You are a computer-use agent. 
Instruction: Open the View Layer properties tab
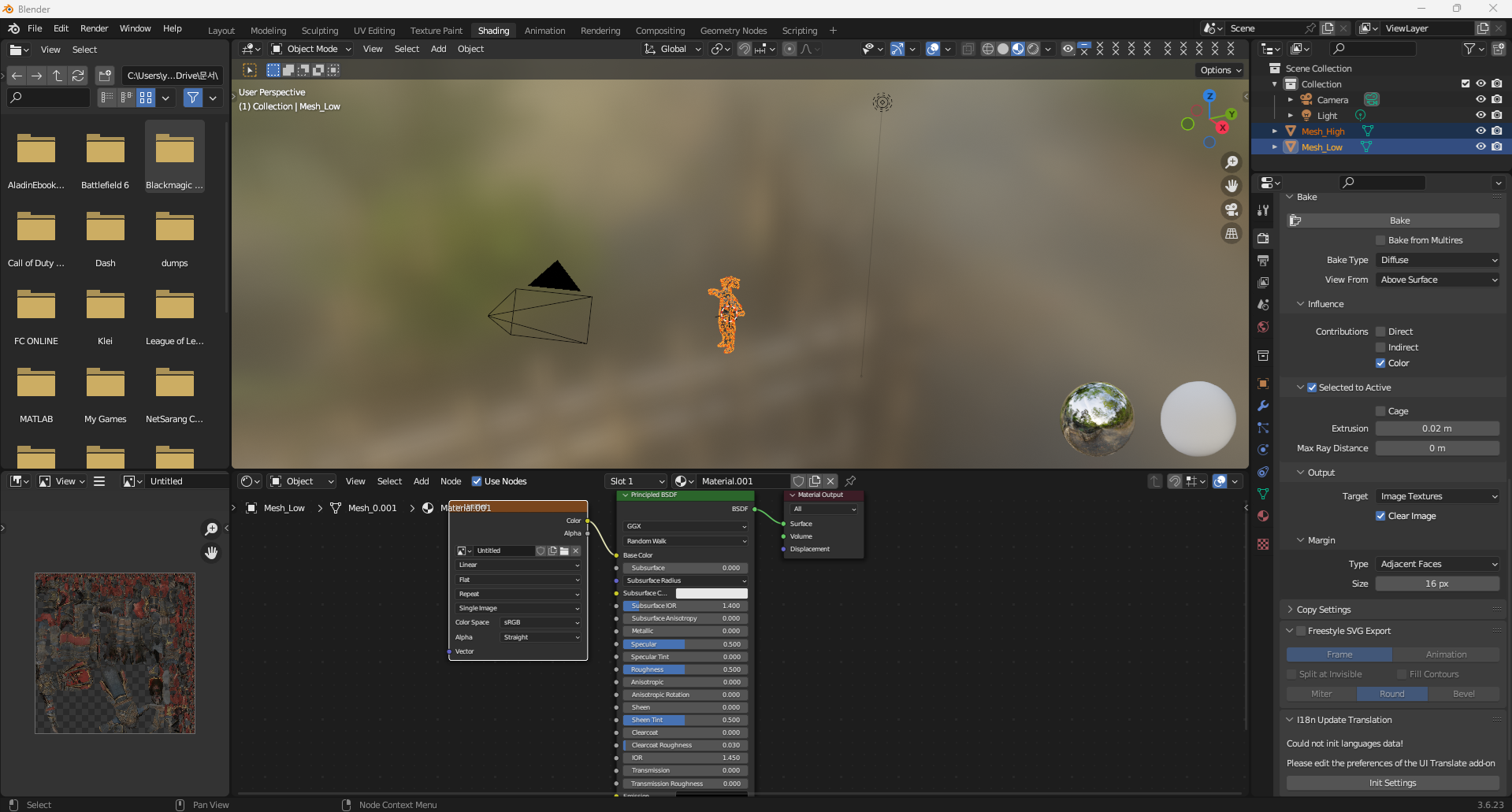pos(1263,282)
